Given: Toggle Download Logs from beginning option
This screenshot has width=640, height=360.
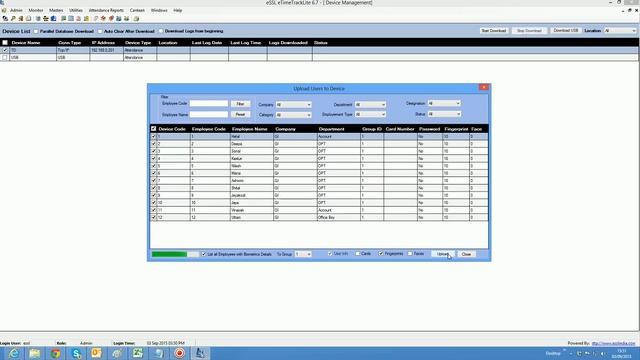Looking at the screenshot, I should [x=161, y=31].
